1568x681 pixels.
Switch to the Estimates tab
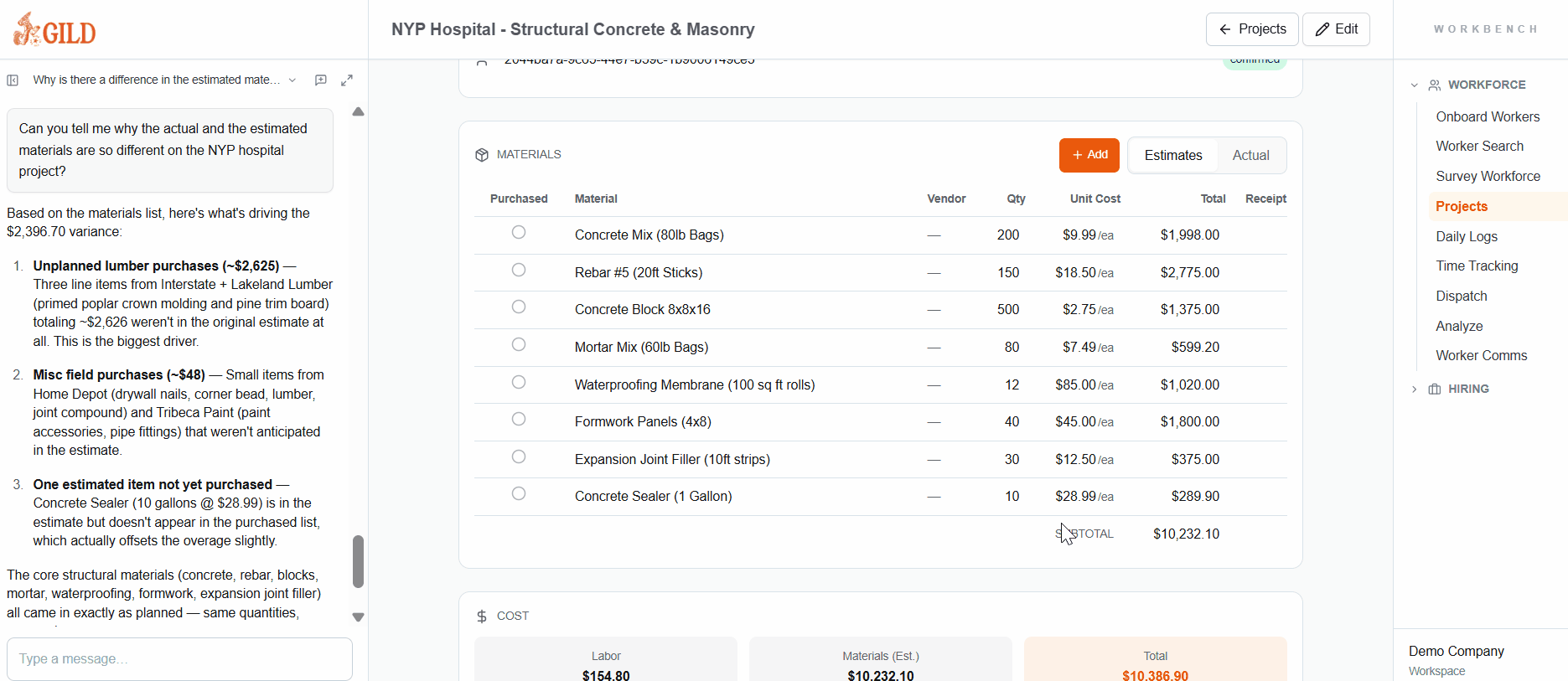(1173, 156)
